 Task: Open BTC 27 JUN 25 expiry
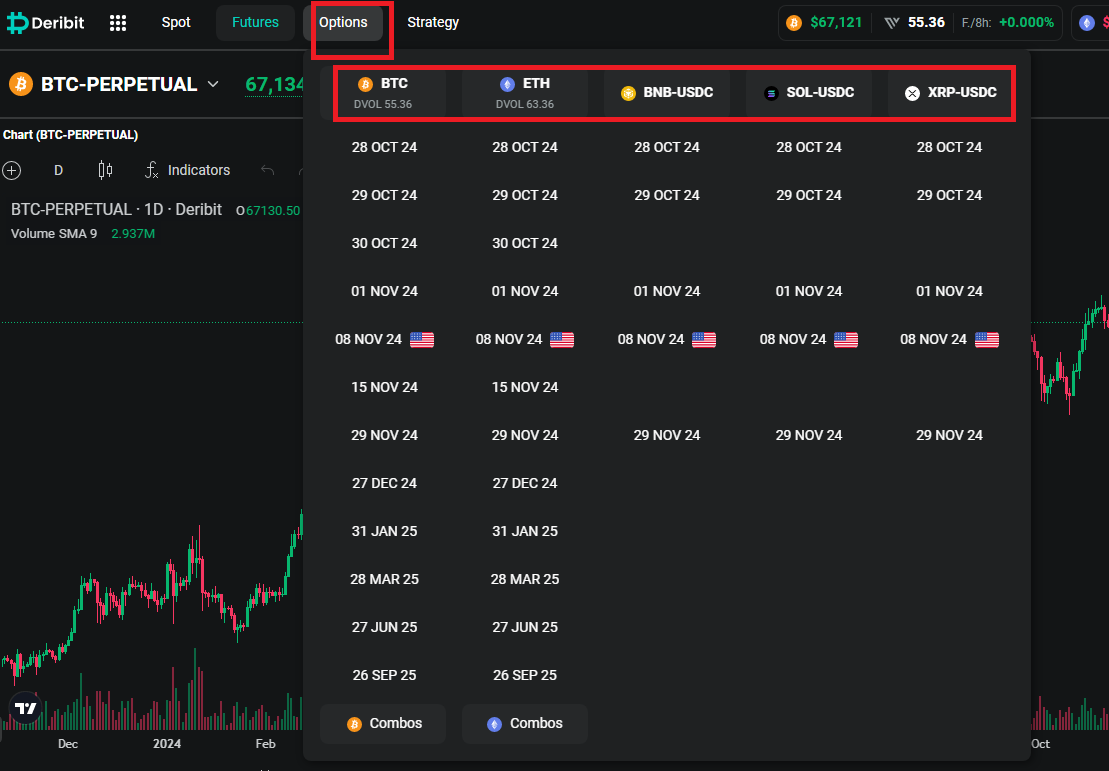pos(384,627)
